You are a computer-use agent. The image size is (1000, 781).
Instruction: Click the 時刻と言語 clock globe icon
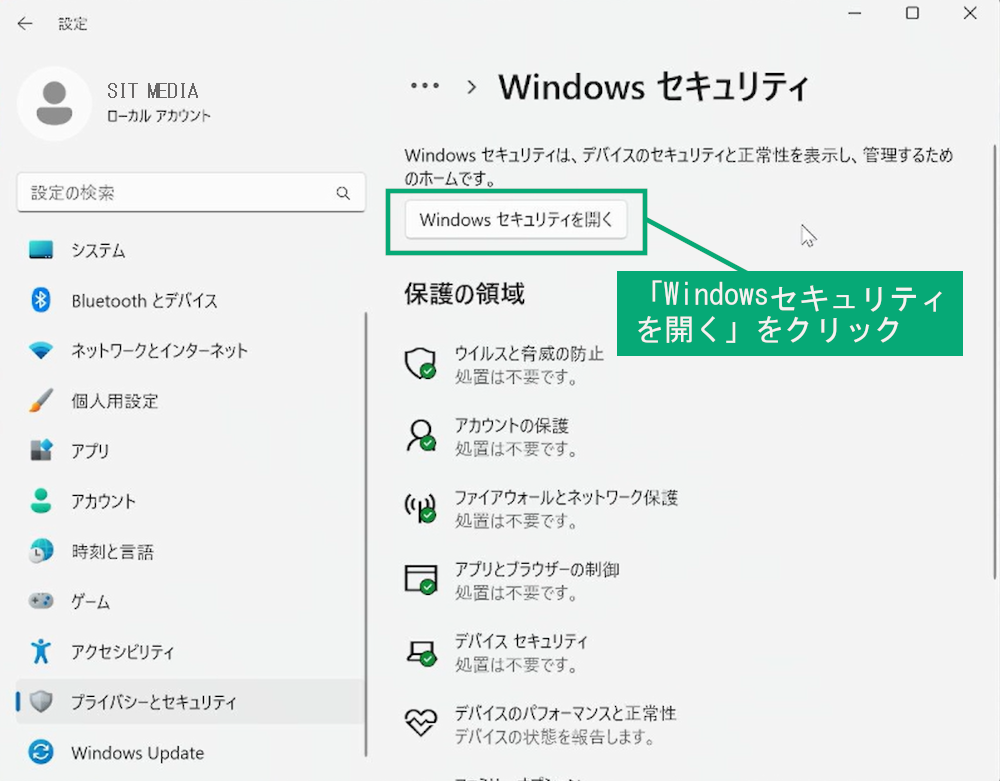tap(41, 551)
